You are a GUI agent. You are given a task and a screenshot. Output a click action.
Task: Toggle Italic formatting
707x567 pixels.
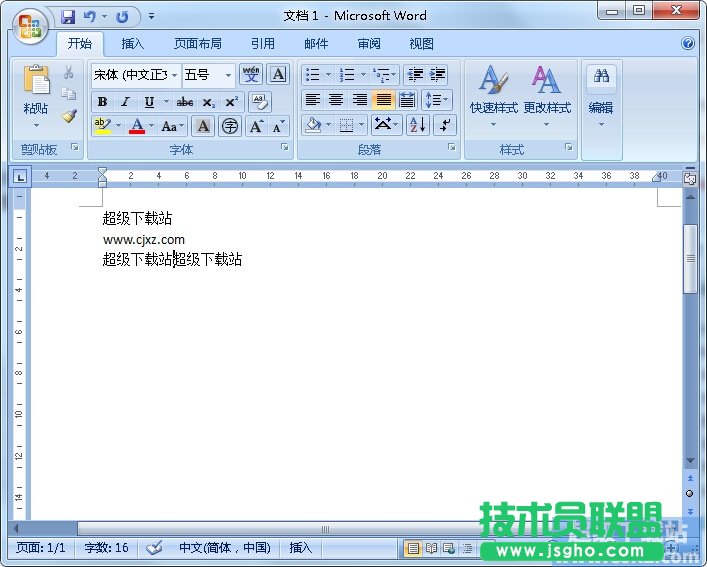click(125, 102)
